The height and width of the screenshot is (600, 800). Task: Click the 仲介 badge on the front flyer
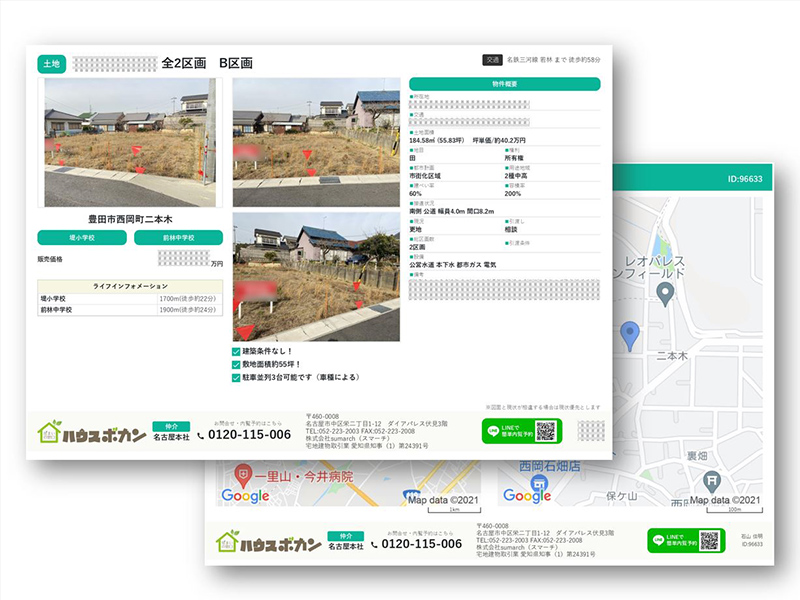[171, 427]
